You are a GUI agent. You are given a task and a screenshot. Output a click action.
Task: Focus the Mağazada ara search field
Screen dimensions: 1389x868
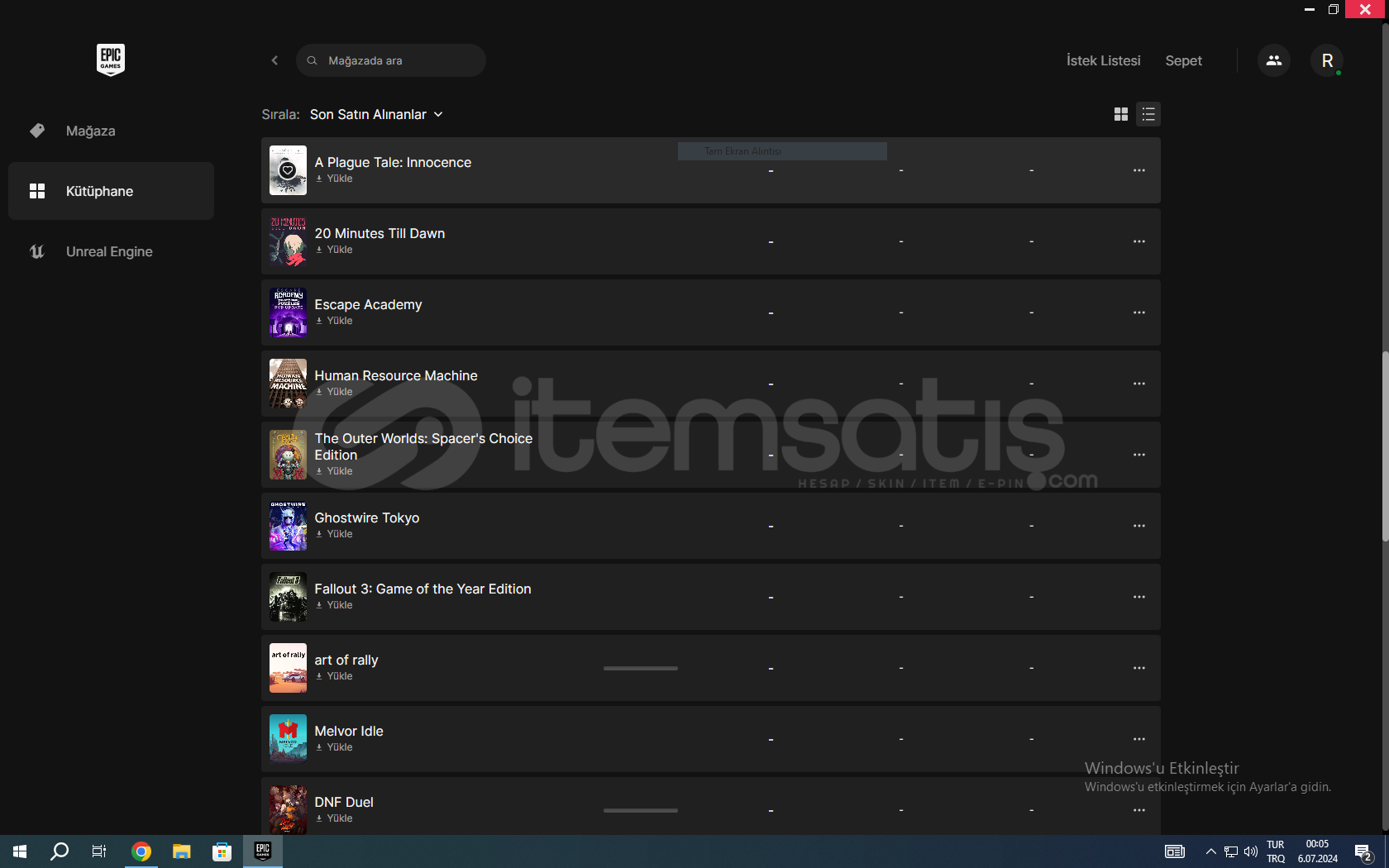[x=391, y=60]
